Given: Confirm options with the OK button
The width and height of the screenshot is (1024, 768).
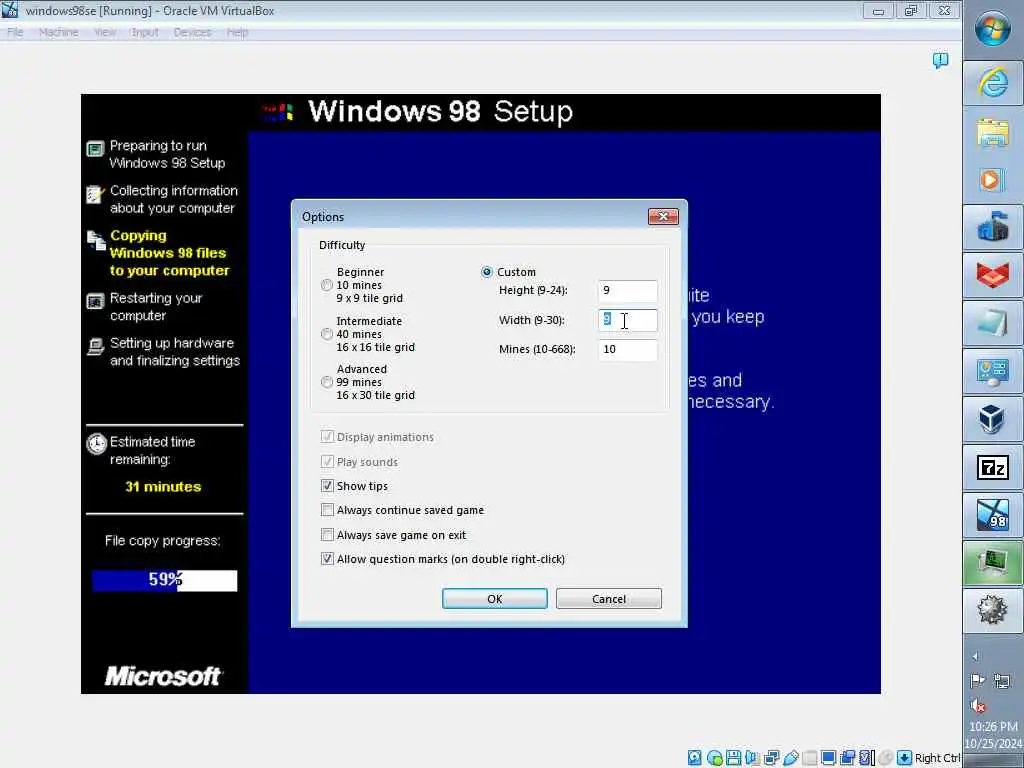Looking at the screenshot, I should point(494,599).
